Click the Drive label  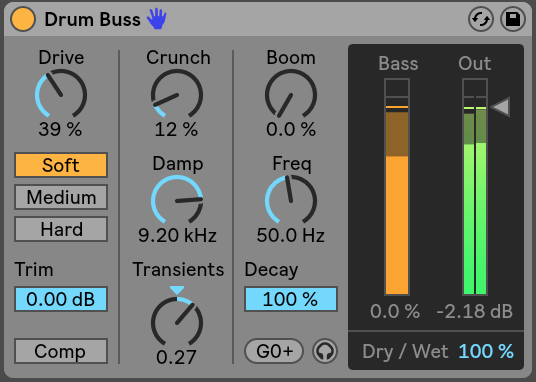click(61, 57)
